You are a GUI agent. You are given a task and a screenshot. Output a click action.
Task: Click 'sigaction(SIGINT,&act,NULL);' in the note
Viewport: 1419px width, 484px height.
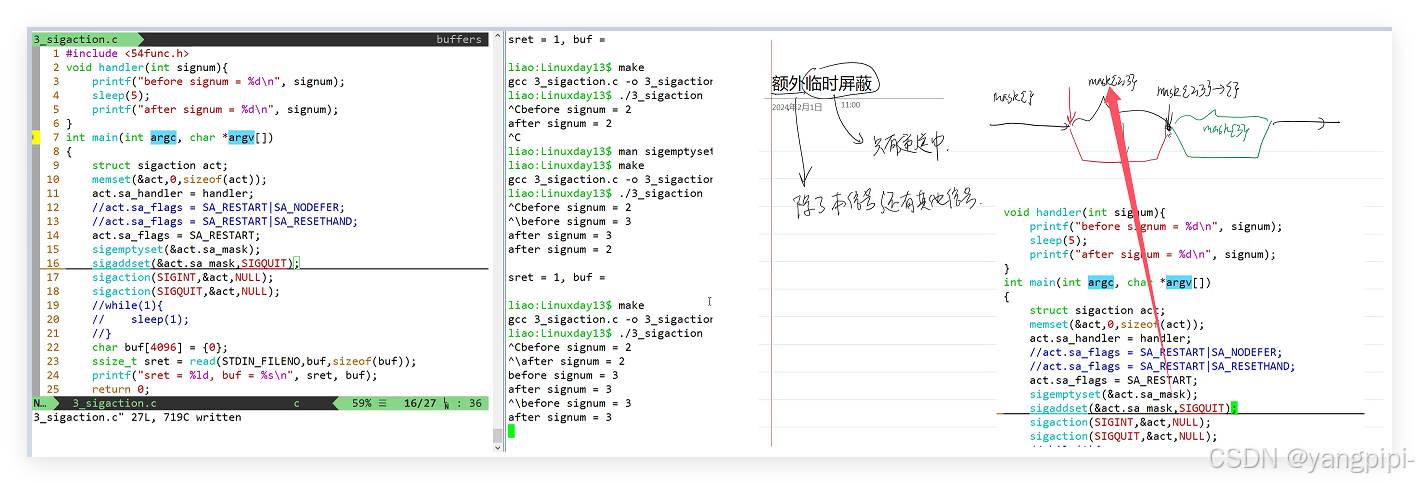1121,423
